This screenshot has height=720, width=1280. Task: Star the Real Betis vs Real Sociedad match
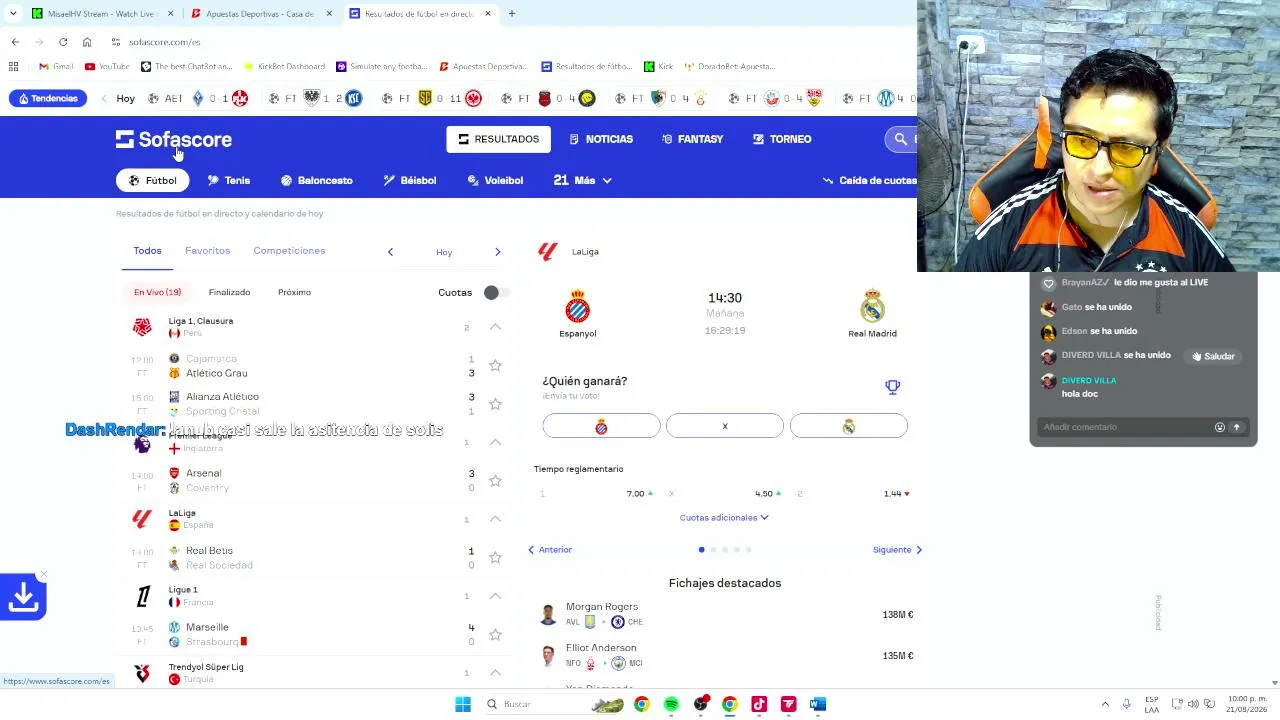[x=495, y=558]
